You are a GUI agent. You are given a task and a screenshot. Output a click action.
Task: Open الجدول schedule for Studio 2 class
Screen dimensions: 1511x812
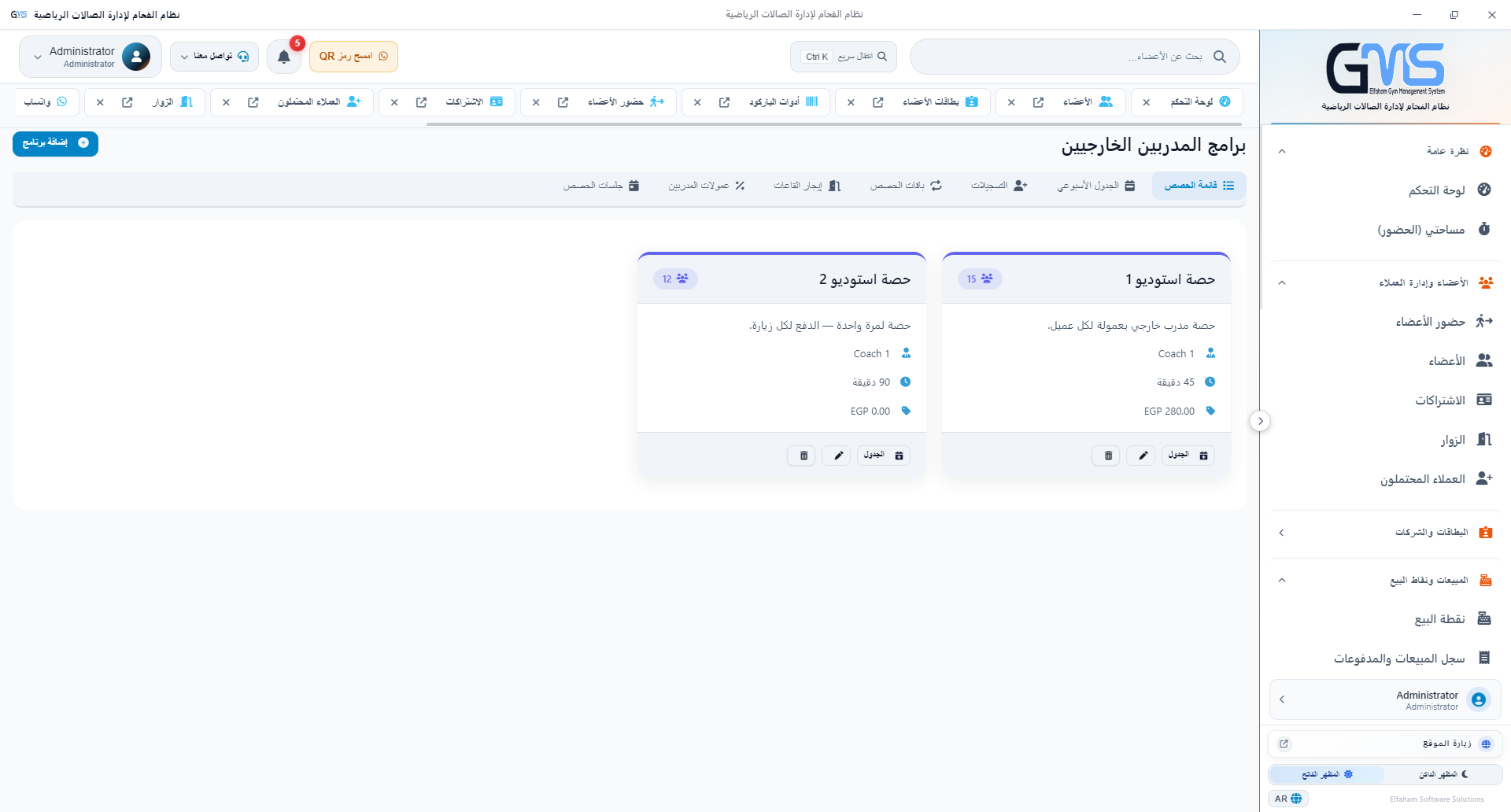point(884,456)
